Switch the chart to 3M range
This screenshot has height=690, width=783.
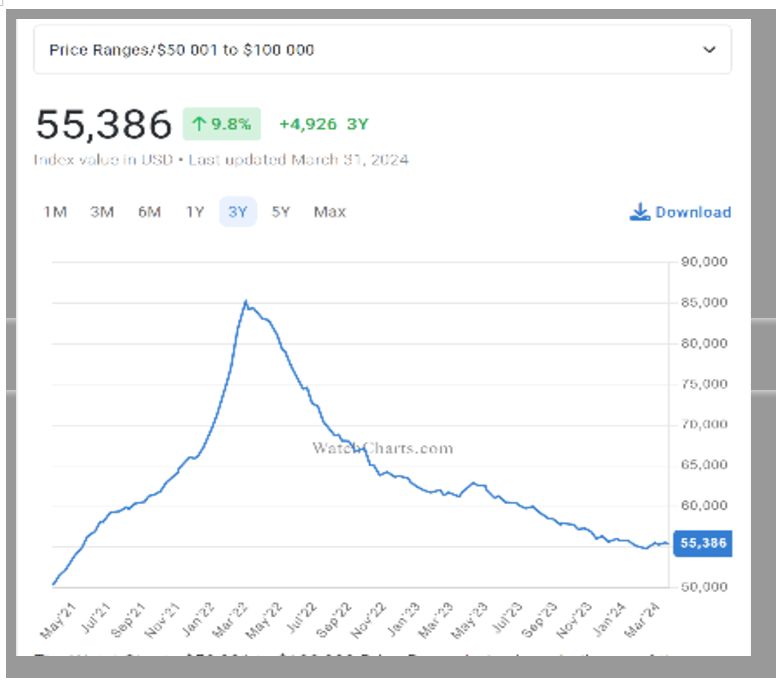(102, 212)
